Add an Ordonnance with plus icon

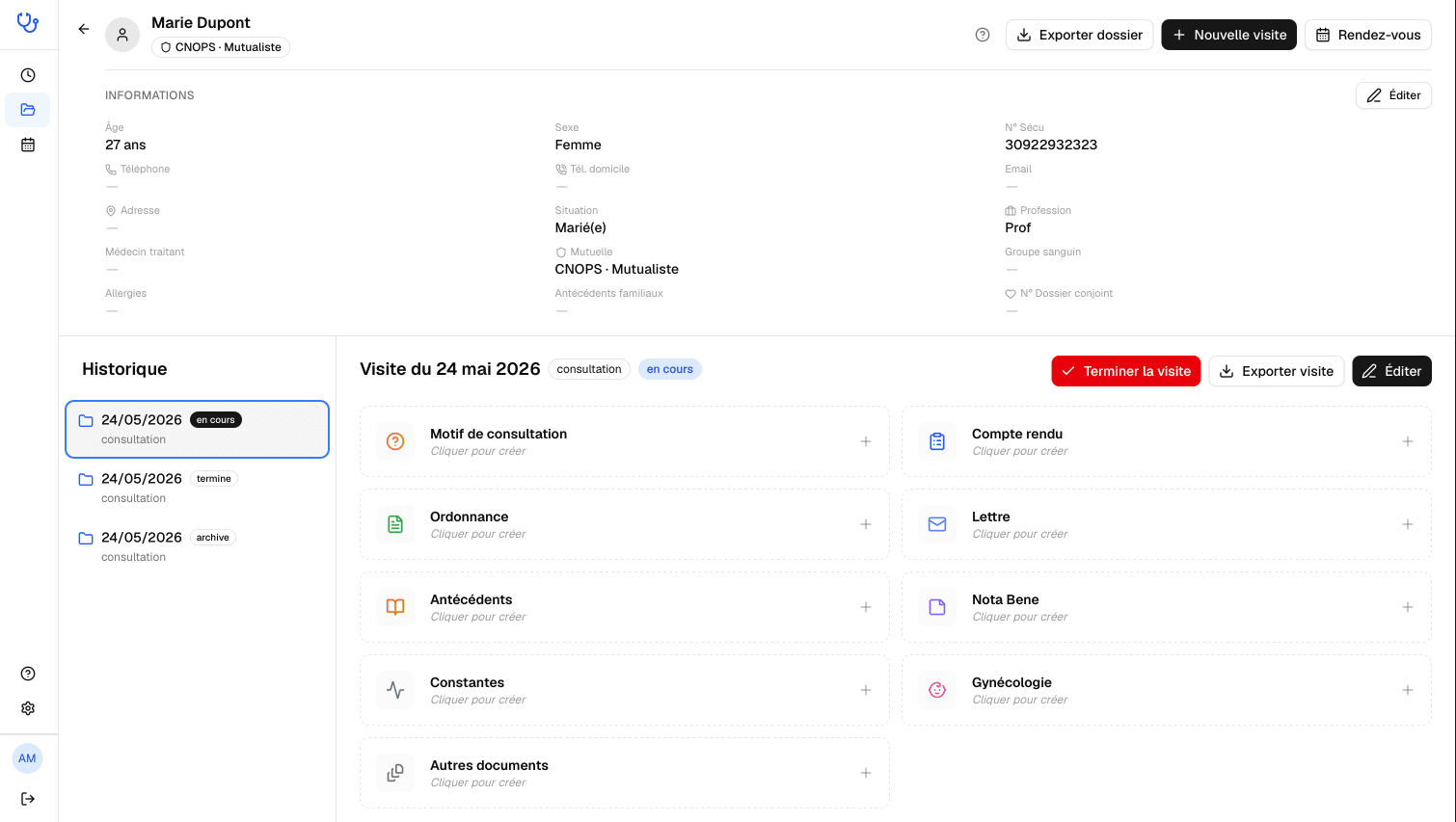(866, 524)
